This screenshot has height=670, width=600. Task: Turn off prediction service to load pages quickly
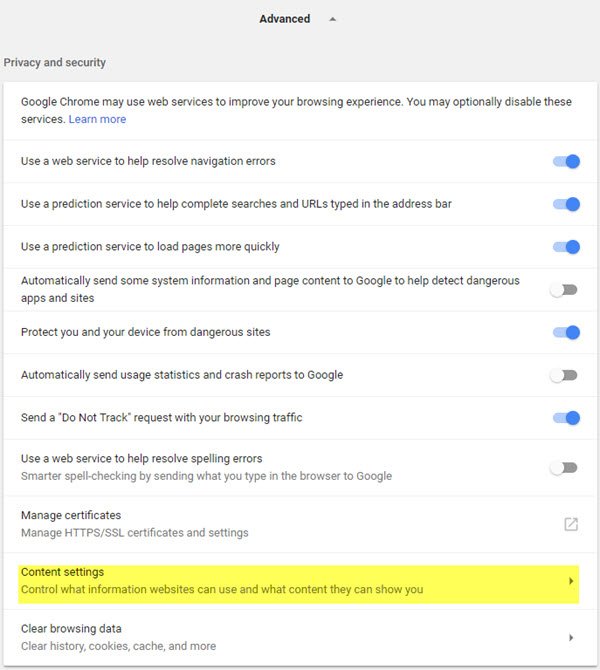(x=566, y=247)
